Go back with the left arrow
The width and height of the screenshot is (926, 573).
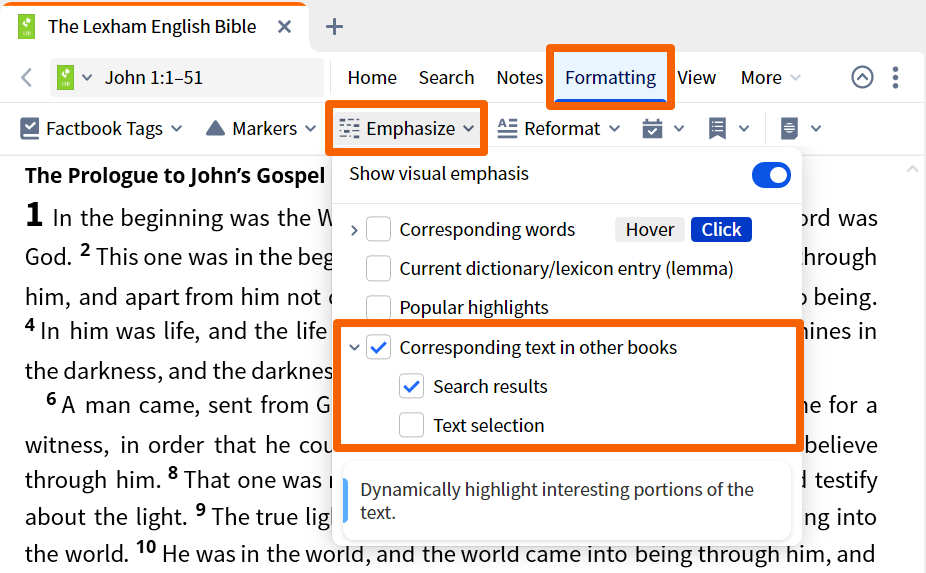27,77
